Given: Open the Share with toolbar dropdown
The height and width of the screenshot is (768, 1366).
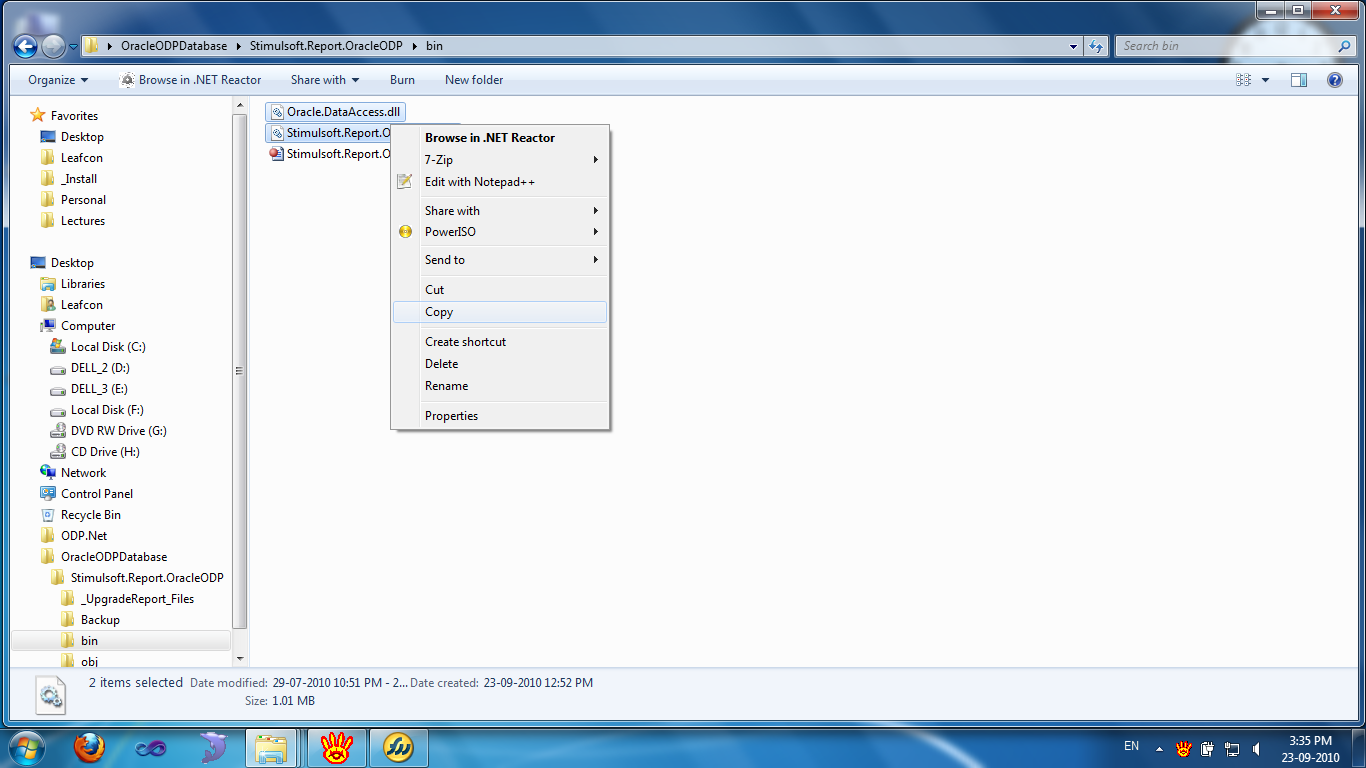Looking at the screenshot, I should point(325,80).
